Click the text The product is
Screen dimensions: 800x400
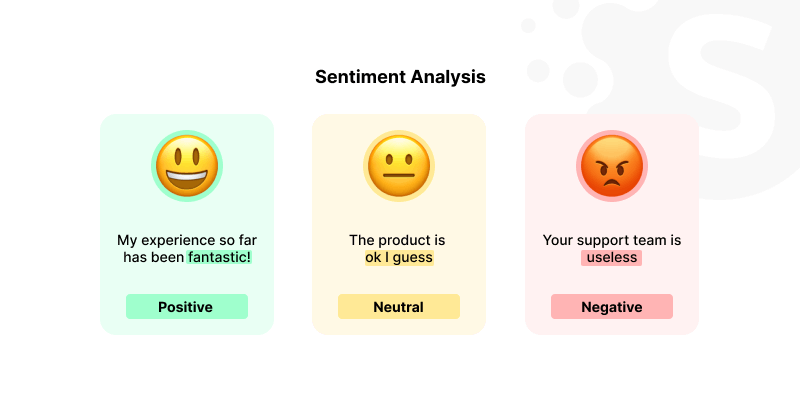pyautogui.click(x=397, y=240)
